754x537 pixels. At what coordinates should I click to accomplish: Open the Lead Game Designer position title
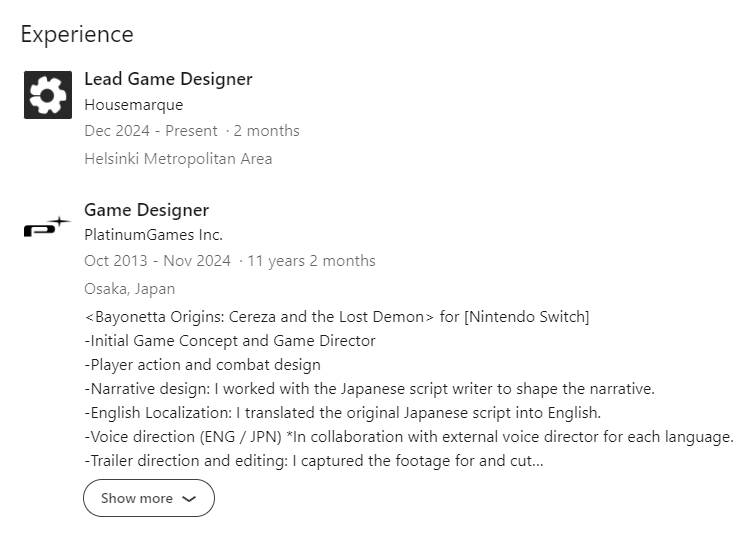pos(168,79)
